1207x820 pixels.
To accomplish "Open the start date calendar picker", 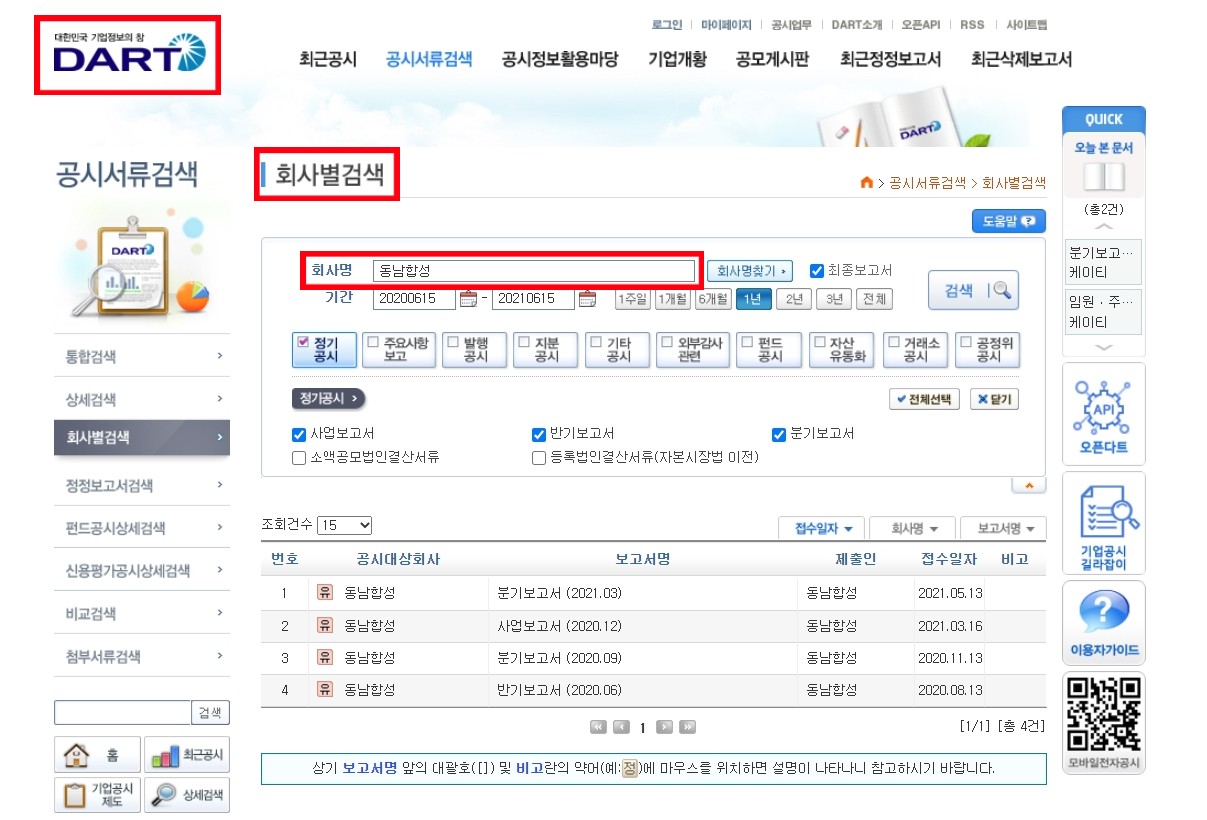I will [468, 299].
